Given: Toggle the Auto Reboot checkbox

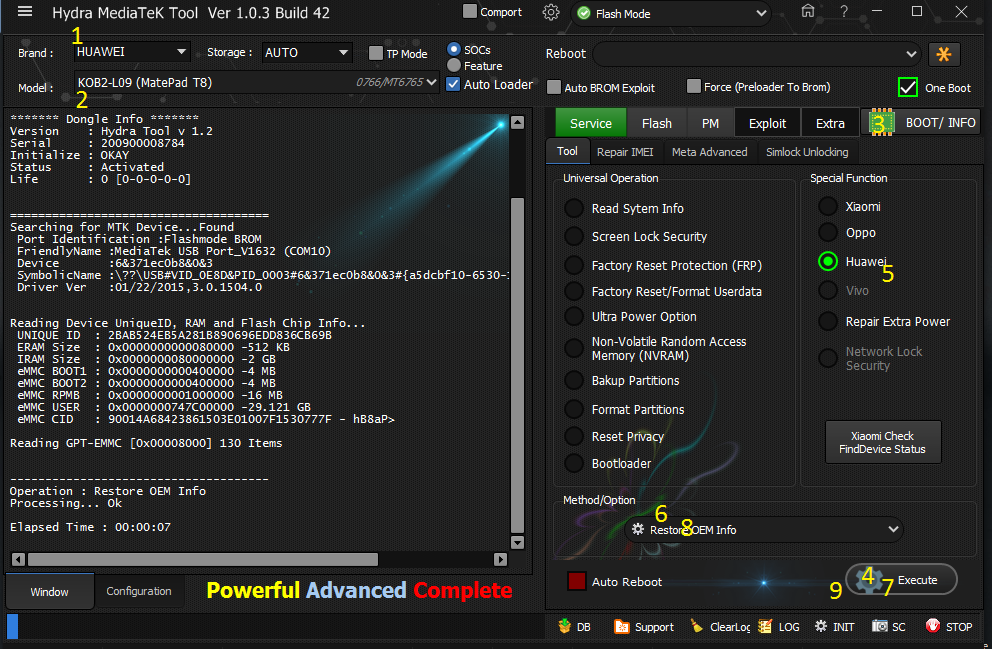Looking at the screenshot, I should [576, 581].
